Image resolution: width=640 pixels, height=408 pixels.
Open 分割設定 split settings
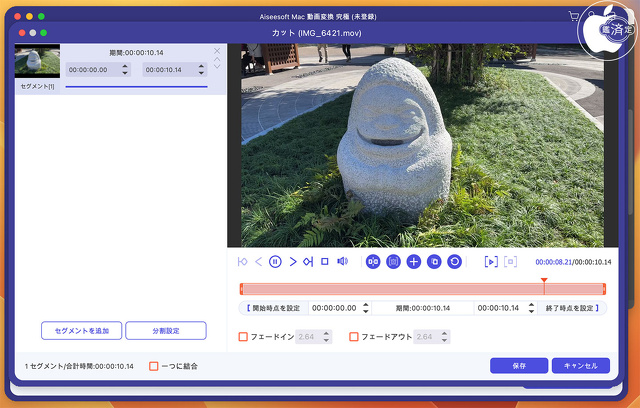[166, 330]
